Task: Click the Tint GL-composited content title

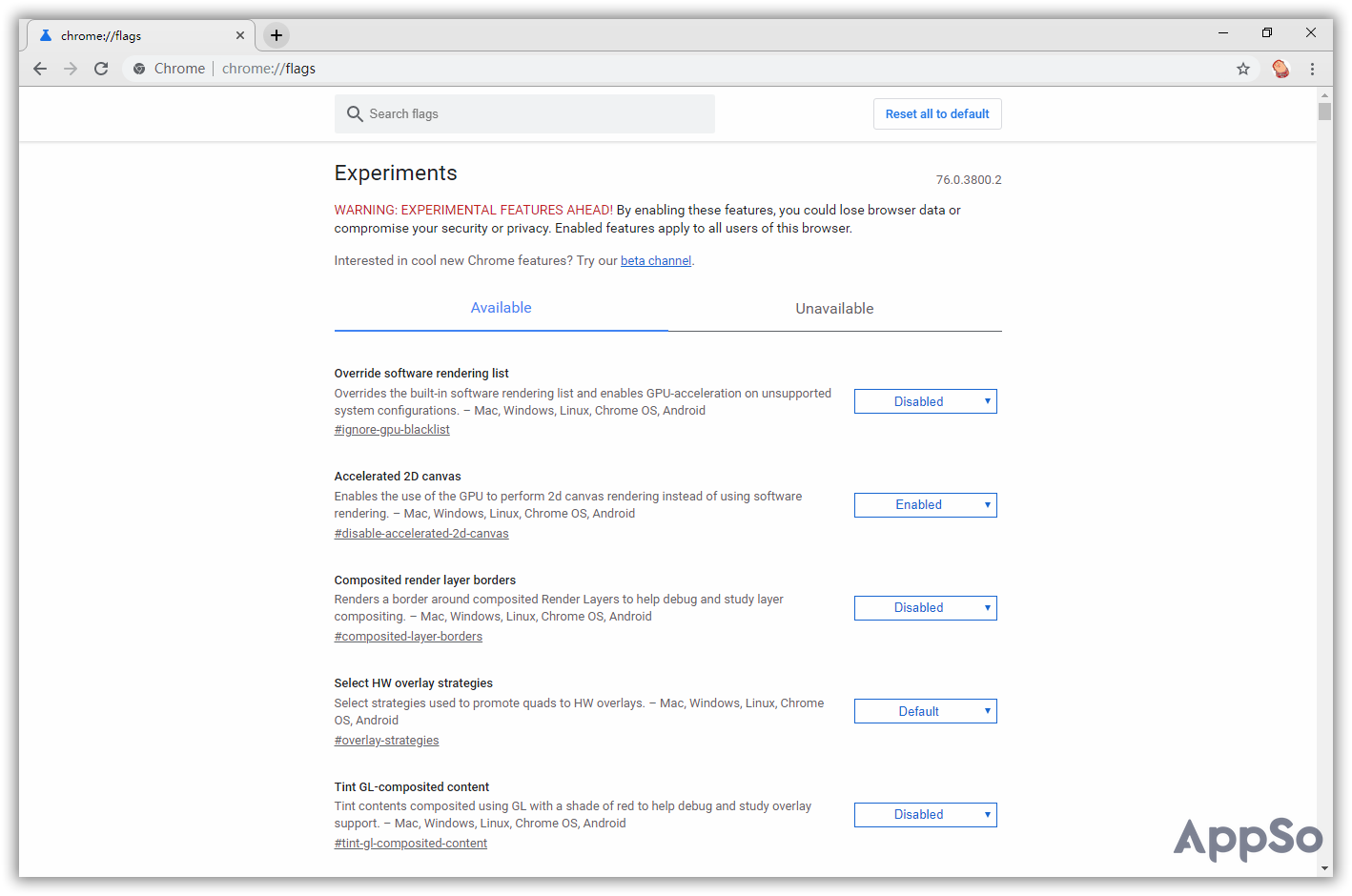Action: 412,787
